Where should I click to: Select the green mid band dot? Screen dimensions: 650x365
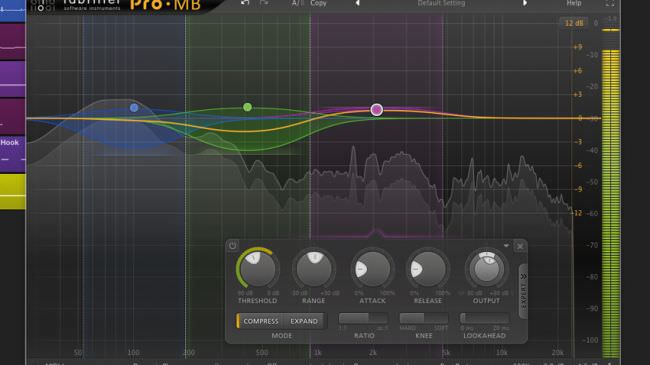247,107
